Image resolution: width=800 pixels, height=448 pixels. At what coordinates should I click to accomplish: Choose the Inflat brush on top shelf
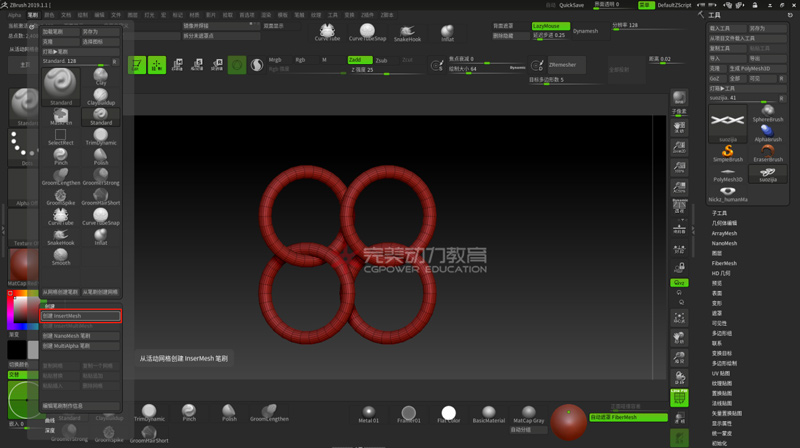(x=447, y=33)
